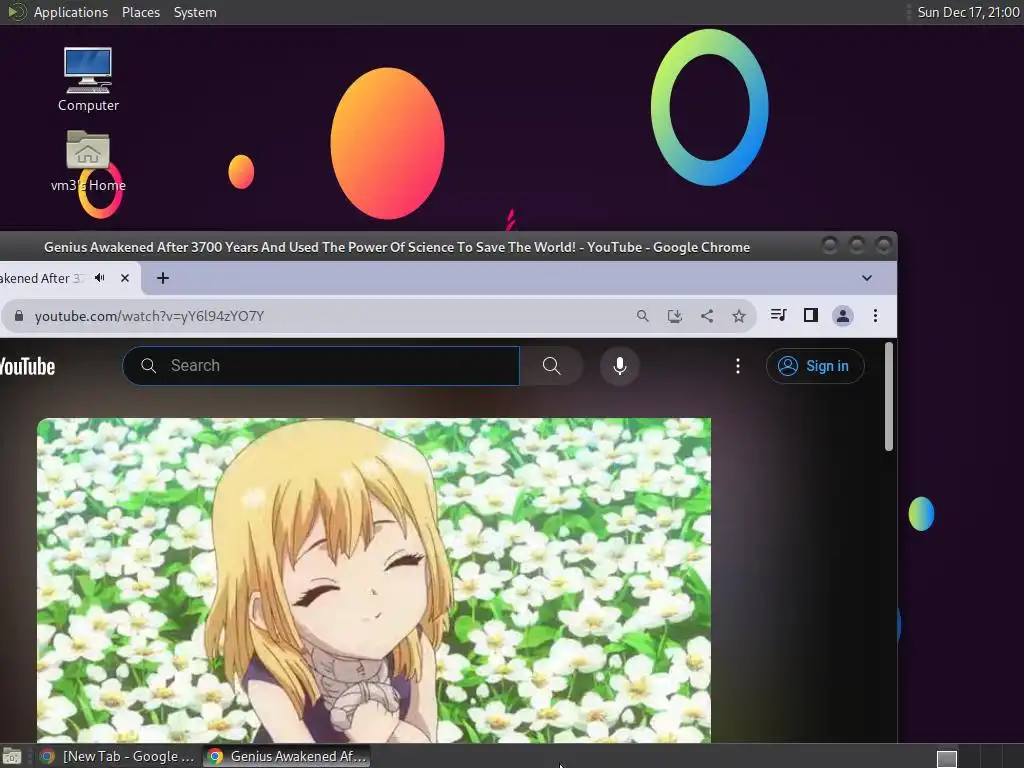1024x768 pixels.
Task: Open Chrome media controls icon
Action: point(778,315)
